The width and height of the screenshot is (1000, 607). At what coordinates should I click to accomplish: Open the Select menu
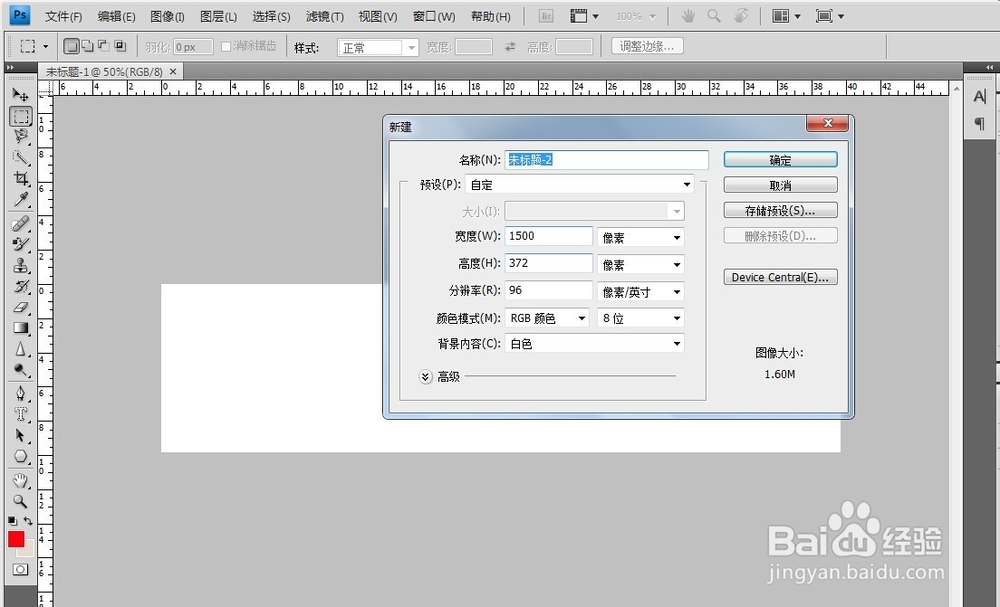[271, 17]
